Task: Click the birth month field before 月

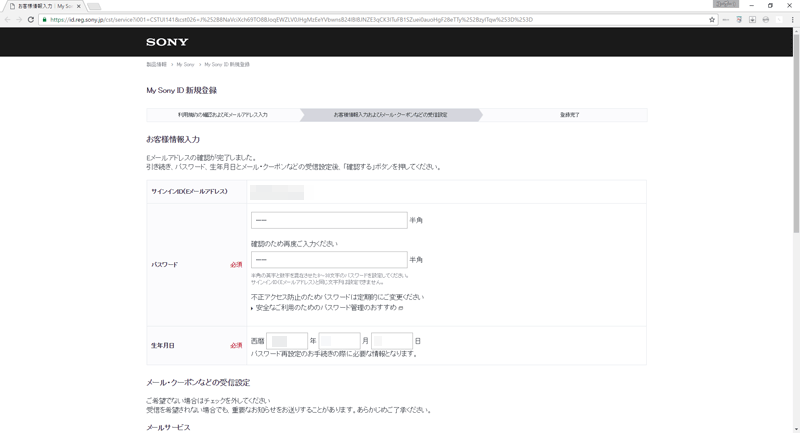Action: (x=339, y=341)
